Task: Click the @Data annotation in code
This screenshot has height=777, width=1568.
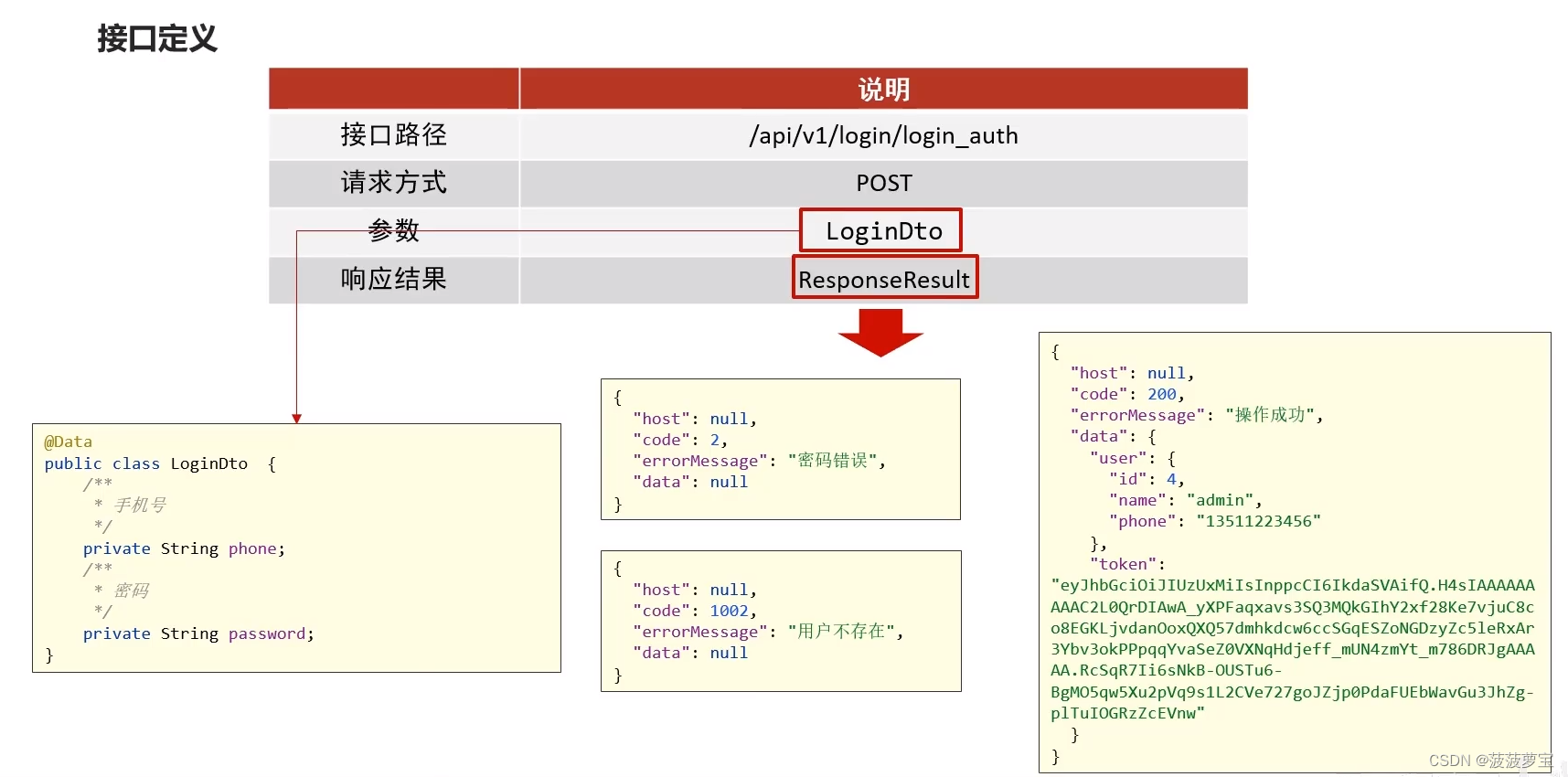Action: [x=69, y=442]
